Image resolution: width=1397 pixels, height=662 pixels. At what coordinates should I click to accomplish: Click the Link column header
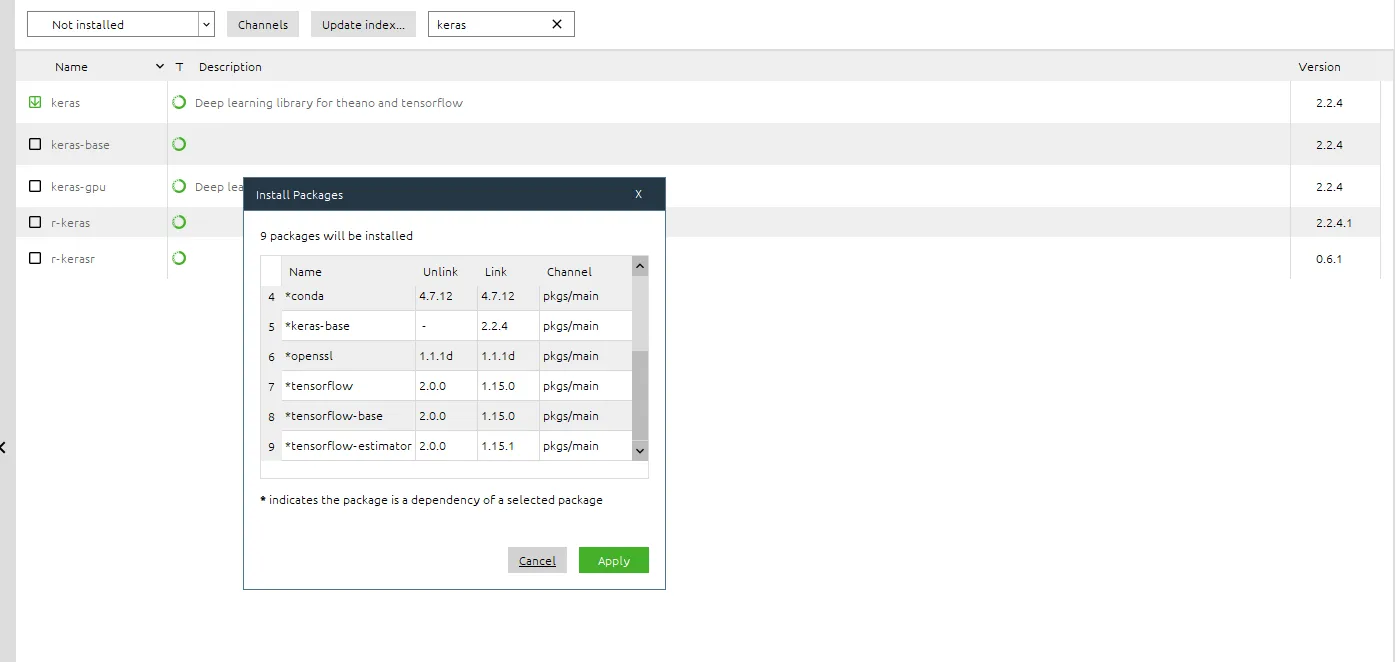click(x=496, y=272)
